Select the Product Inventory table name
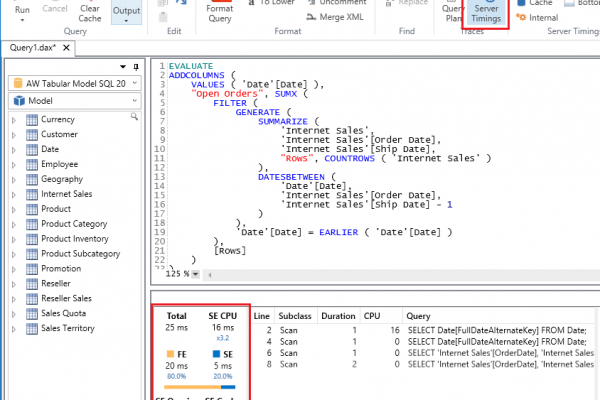 [x=75, y=239]
